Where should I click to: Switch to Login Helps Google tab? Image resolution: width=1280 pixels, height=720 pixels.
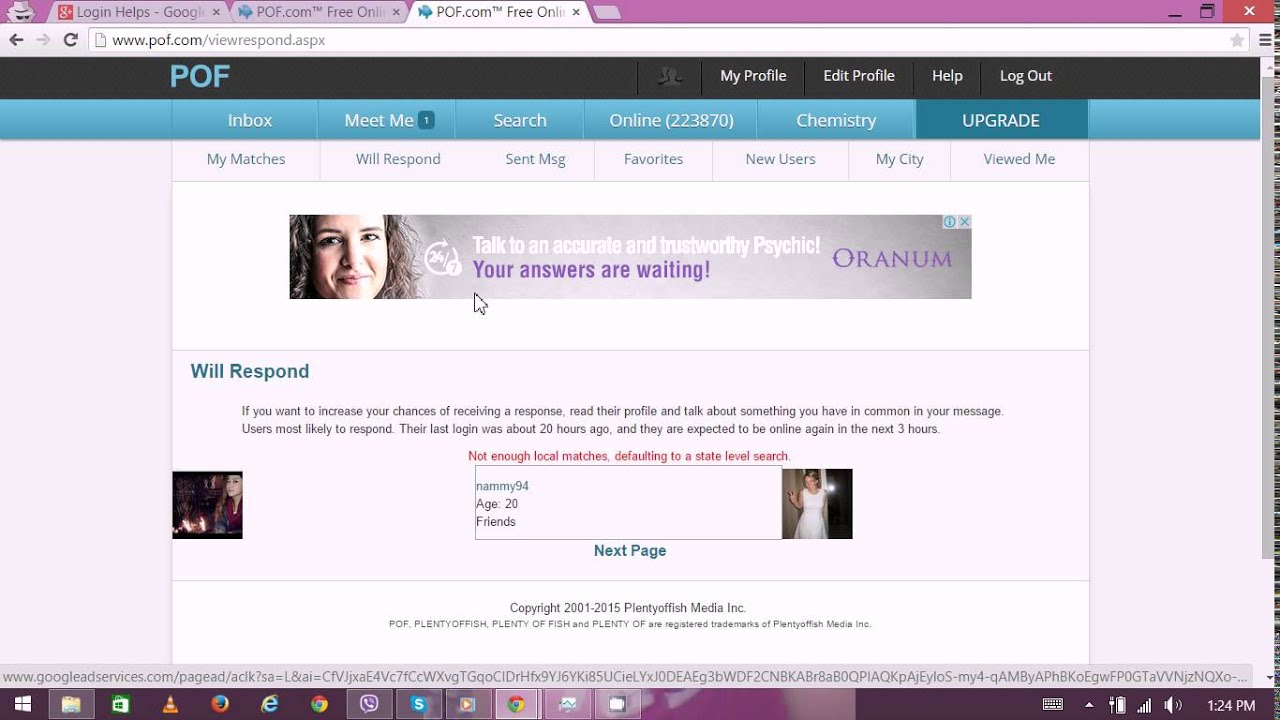coord(140,12)
